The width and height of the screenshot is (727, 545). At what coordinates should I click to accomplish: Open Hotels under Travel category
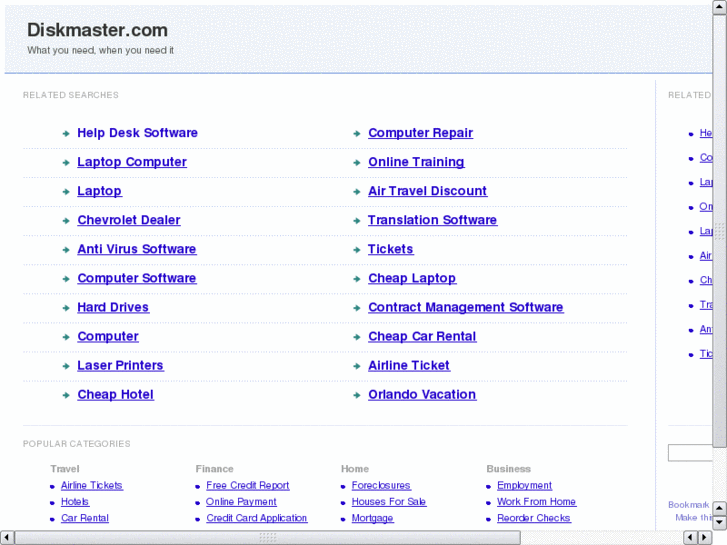point(75,502)
